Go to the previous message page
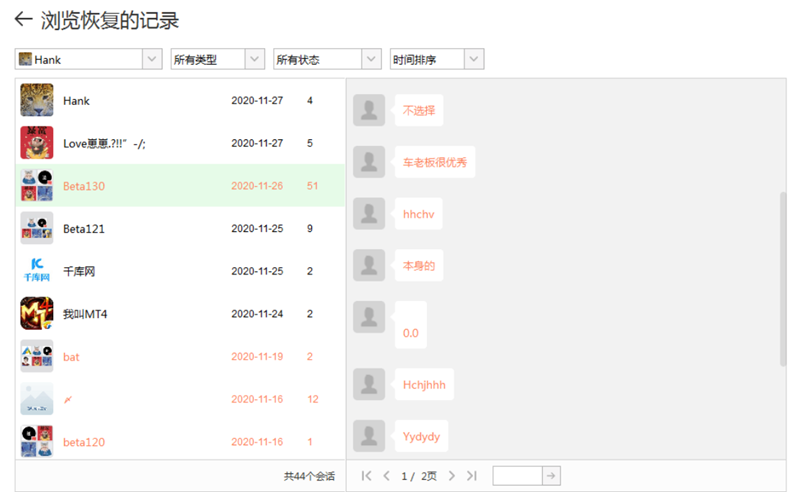This screenshot has height=492, width=800. point(386,476)
